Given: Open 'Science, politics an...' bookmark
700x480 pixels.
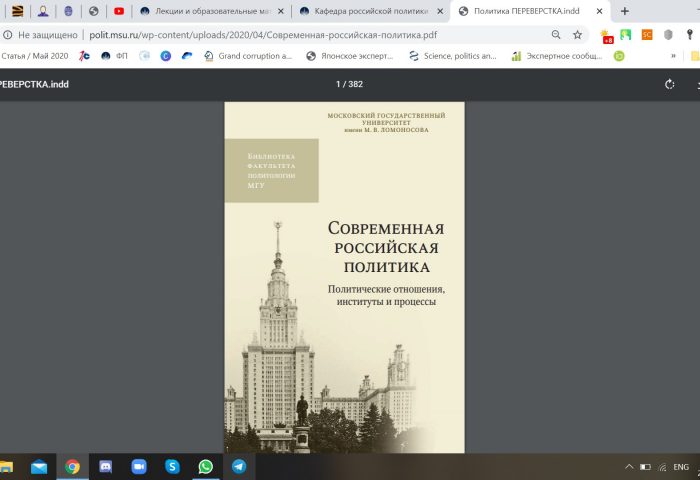Looking at the screenshot, I should click(452, 56).
